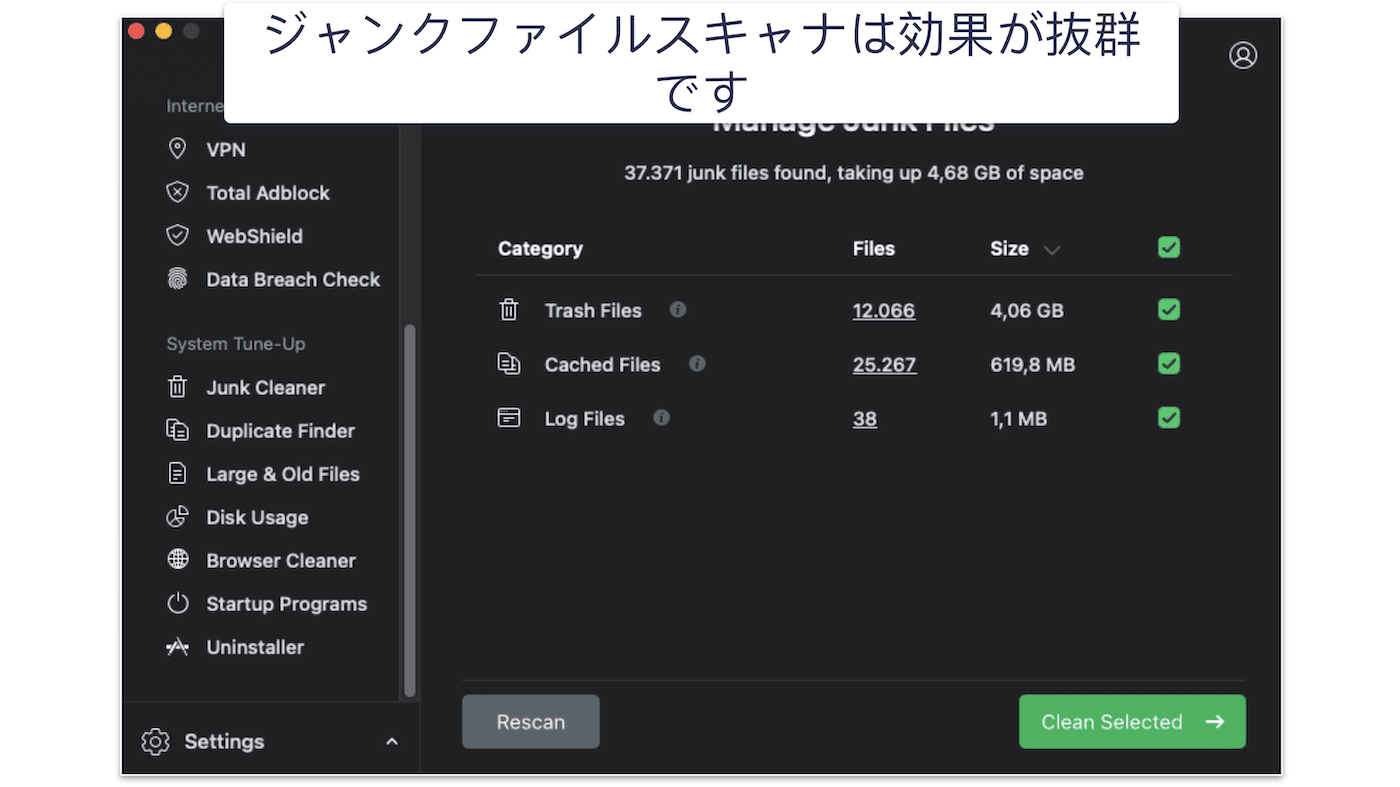1400x787 pixels.
Task: Click the 1,1 MB size value
Action: click(x=1019, y=418)
